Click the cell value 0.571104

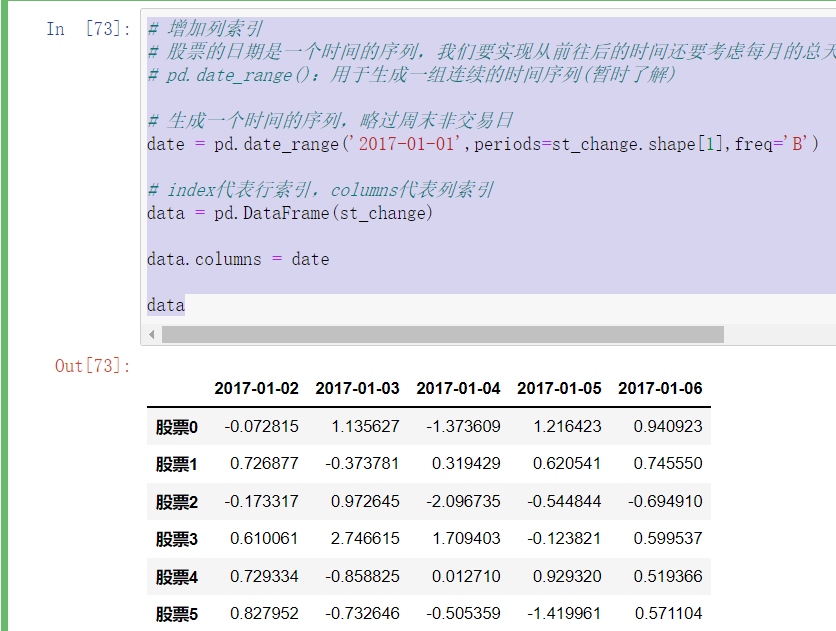click(x=668, y=614)
